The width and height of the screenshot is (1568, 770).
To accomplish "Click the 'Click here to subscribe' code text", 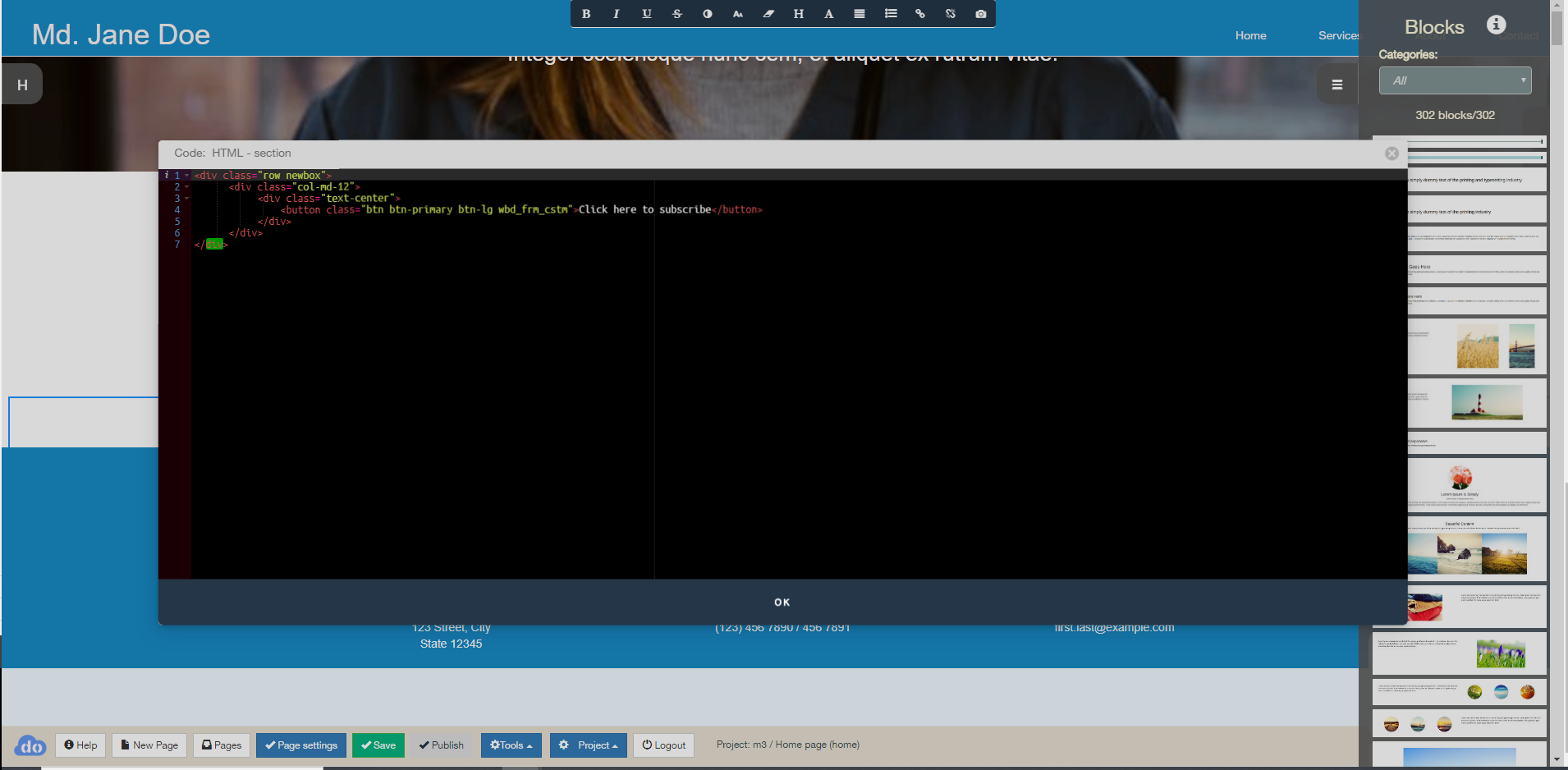I will coord(644,210).
